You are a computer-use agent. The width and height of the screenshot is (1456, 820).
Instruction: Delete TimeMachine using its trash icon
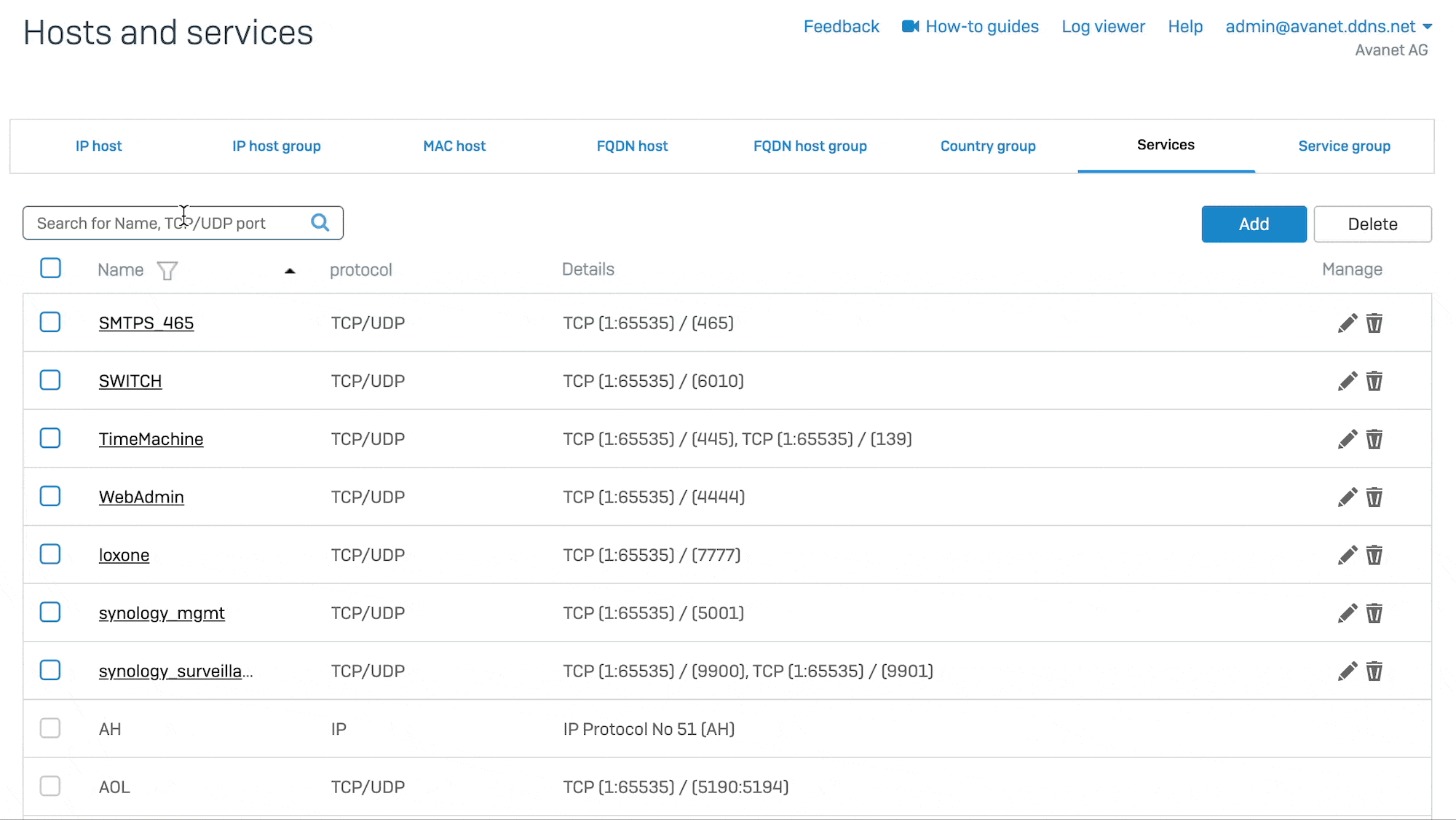(1374, 439)
